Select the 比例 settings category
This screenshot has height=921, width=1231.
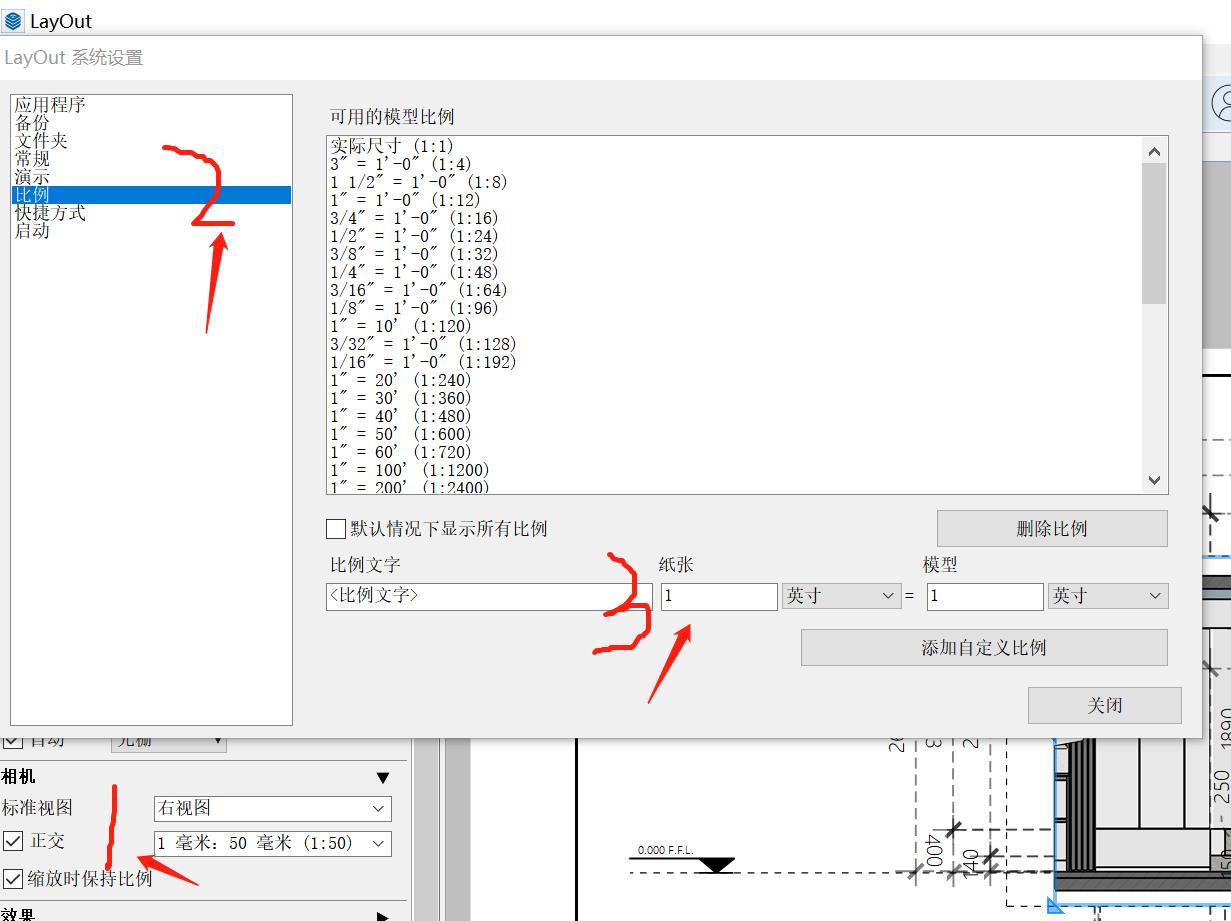tap(152, 195)
